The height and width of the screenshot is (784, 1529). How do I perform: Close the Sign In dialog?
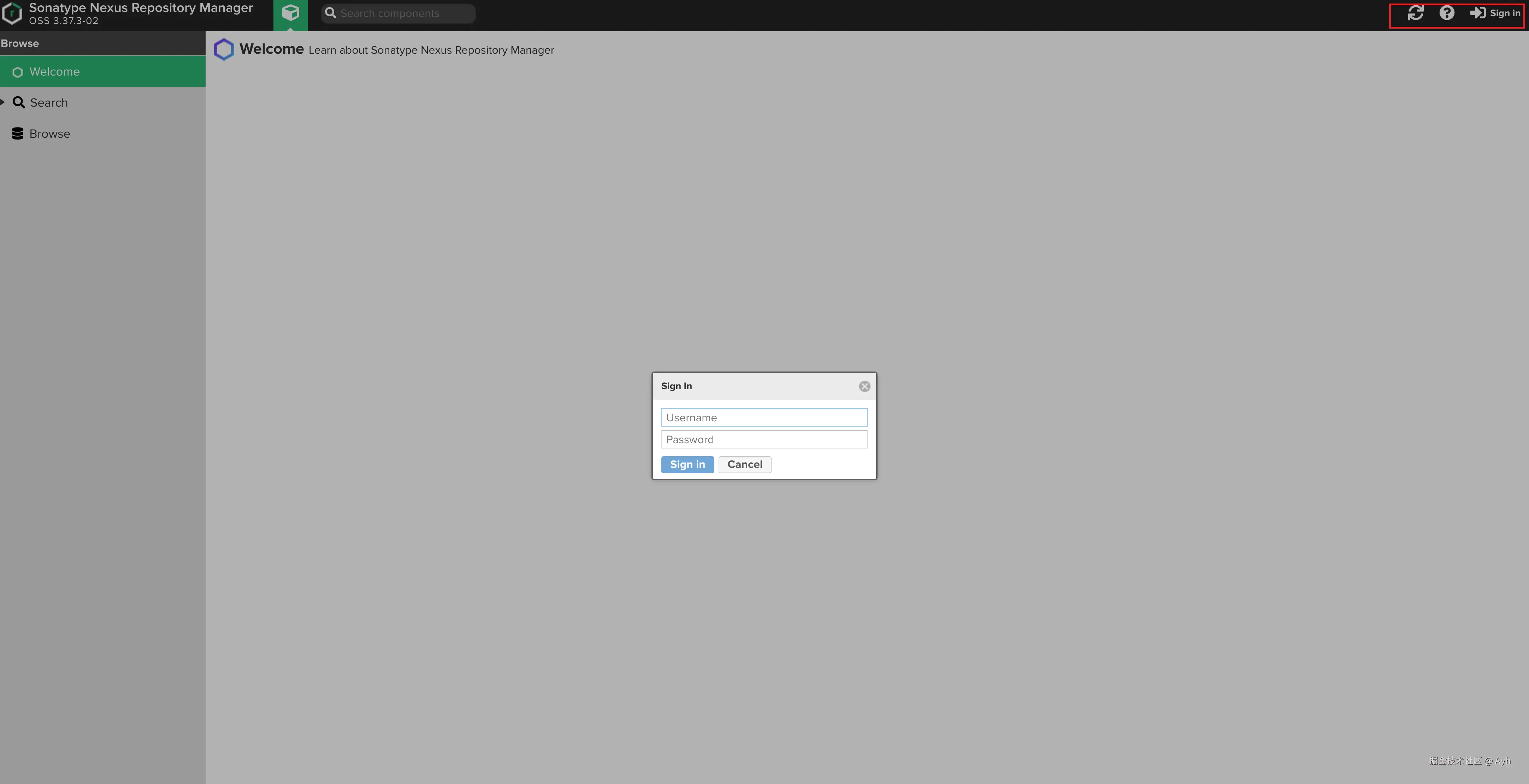[x=864, y=386]
